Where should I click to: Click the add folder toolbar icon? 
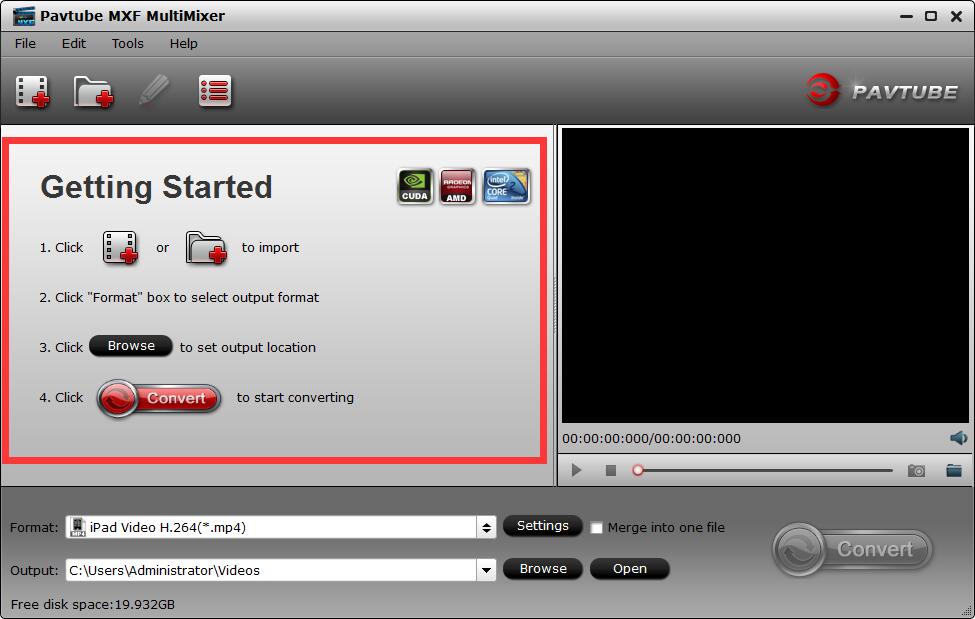[x=92, y=90]
